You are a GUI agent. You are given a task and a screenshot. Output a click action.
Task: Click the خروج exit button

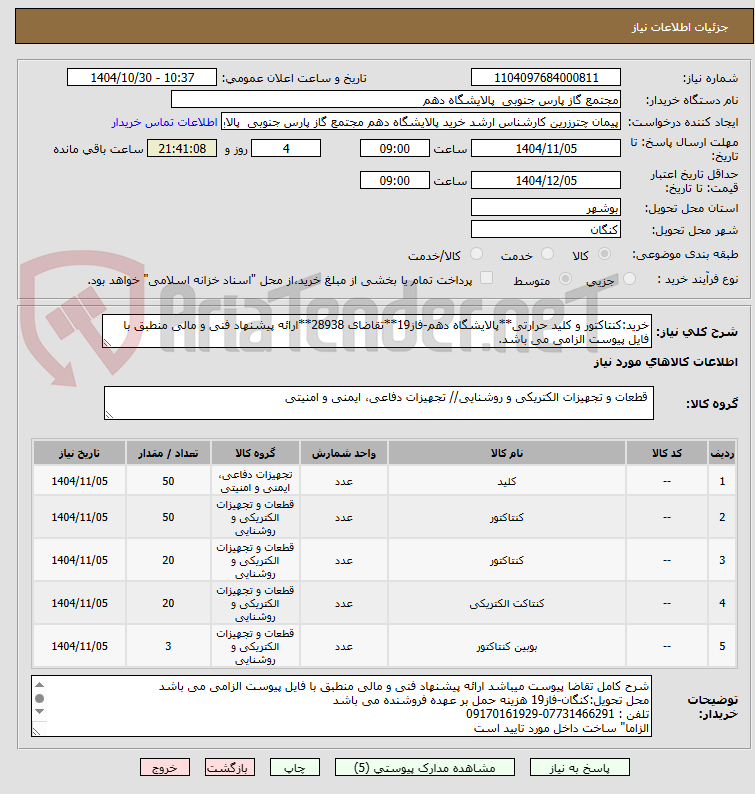coord(165,768)
